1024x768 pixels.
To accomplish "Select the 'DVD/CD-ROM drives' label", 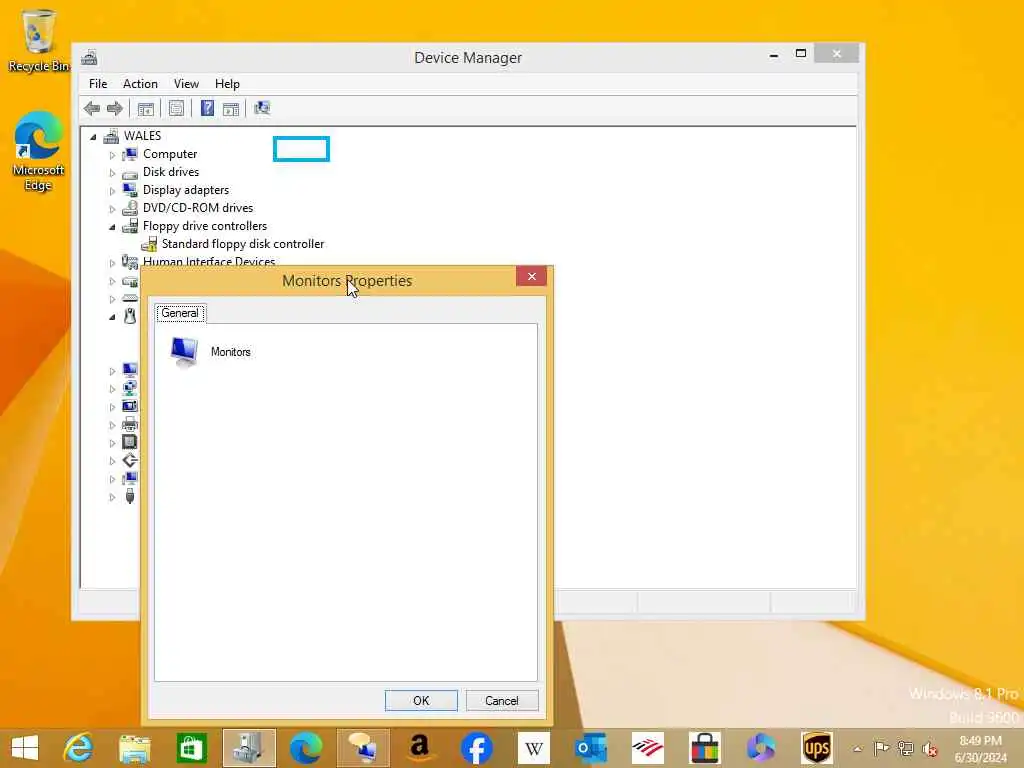I will (x=198, y=208).
